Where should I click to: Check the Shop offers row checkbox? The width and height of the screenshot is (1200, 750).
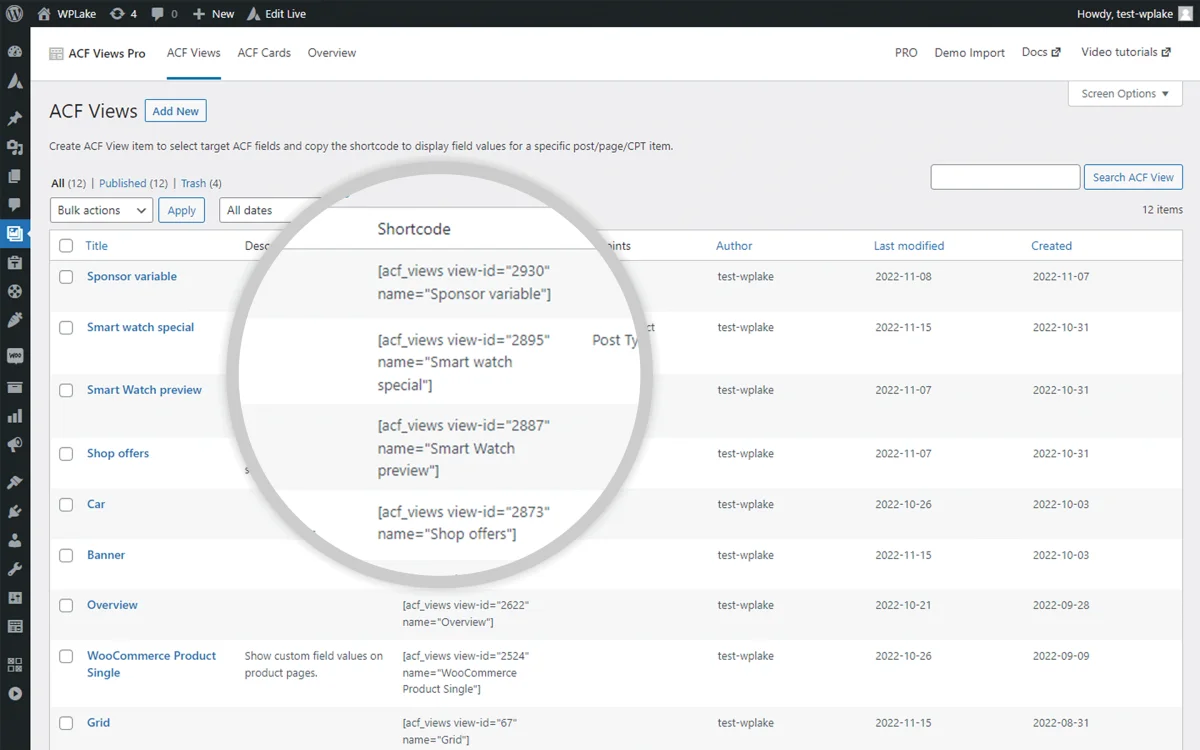[66, 454]
